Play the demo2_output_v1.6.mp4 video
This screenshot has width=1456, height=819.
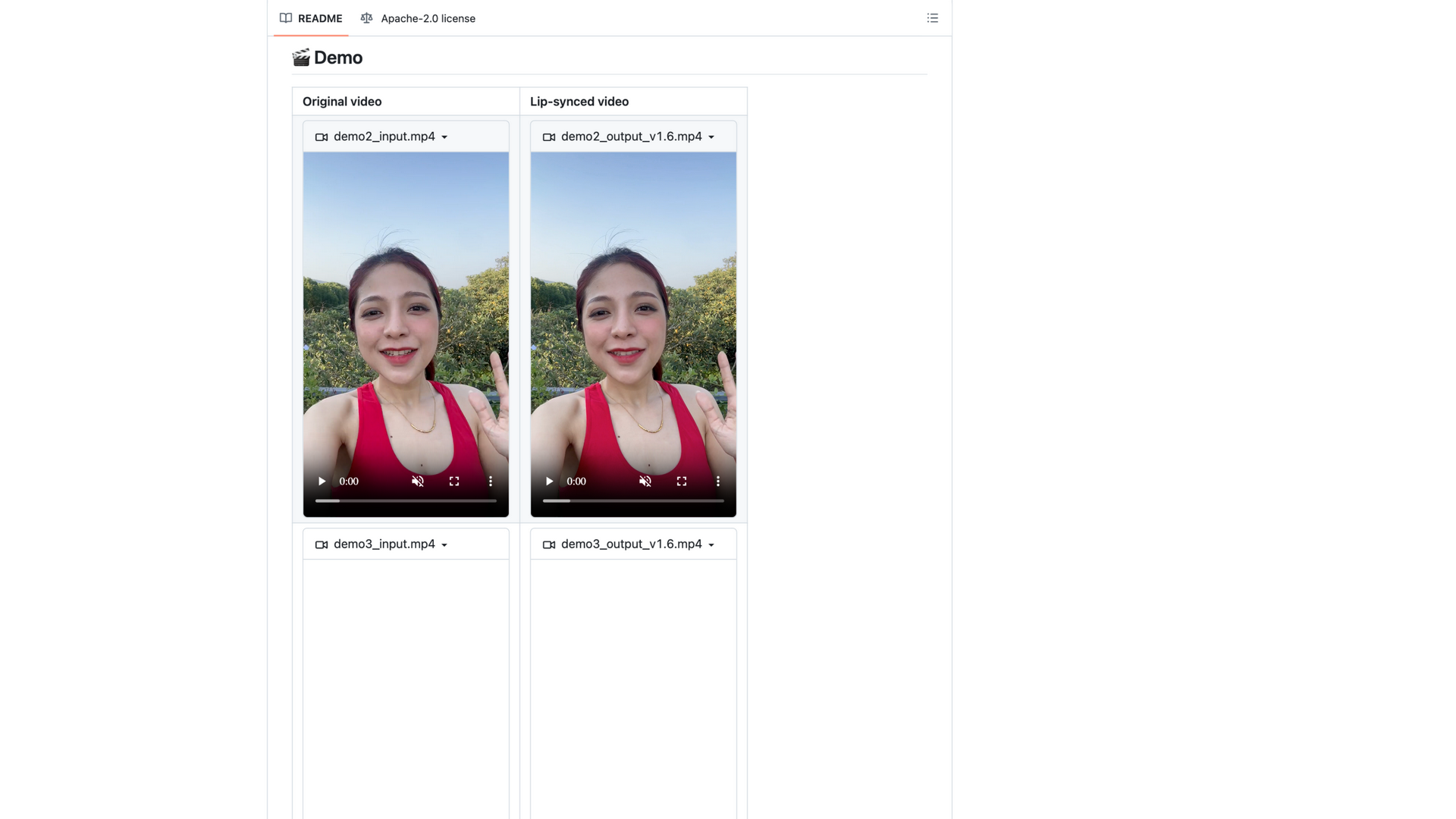[549, 482]
